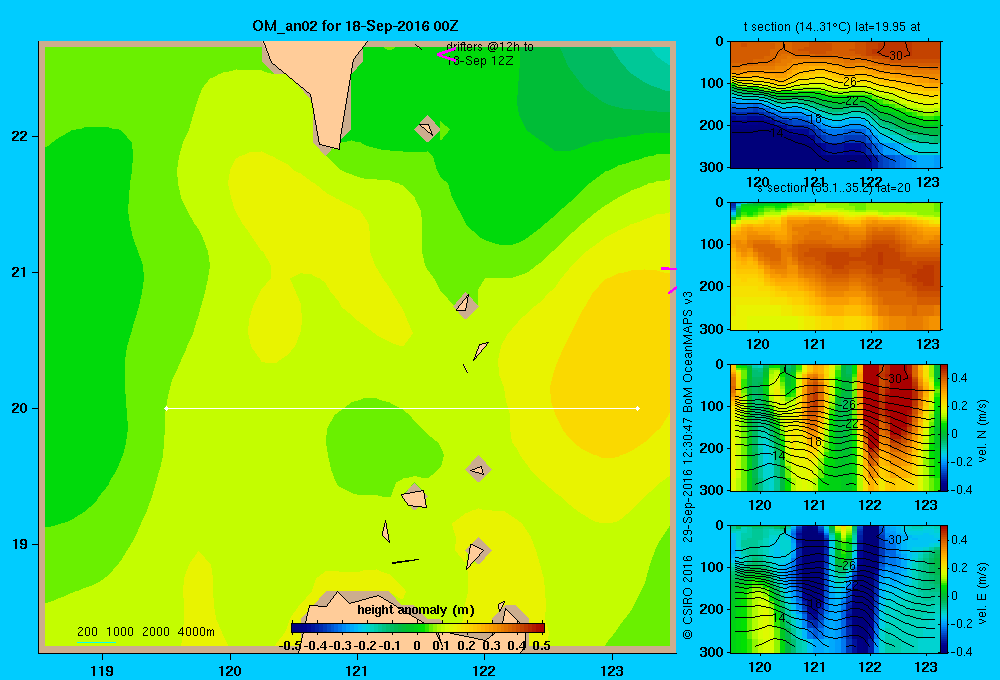This screenshot has height=680, width=1000.
Task: Click the -0.5 tick on height anomaly colour bar
Action: [x=290, y=646]
